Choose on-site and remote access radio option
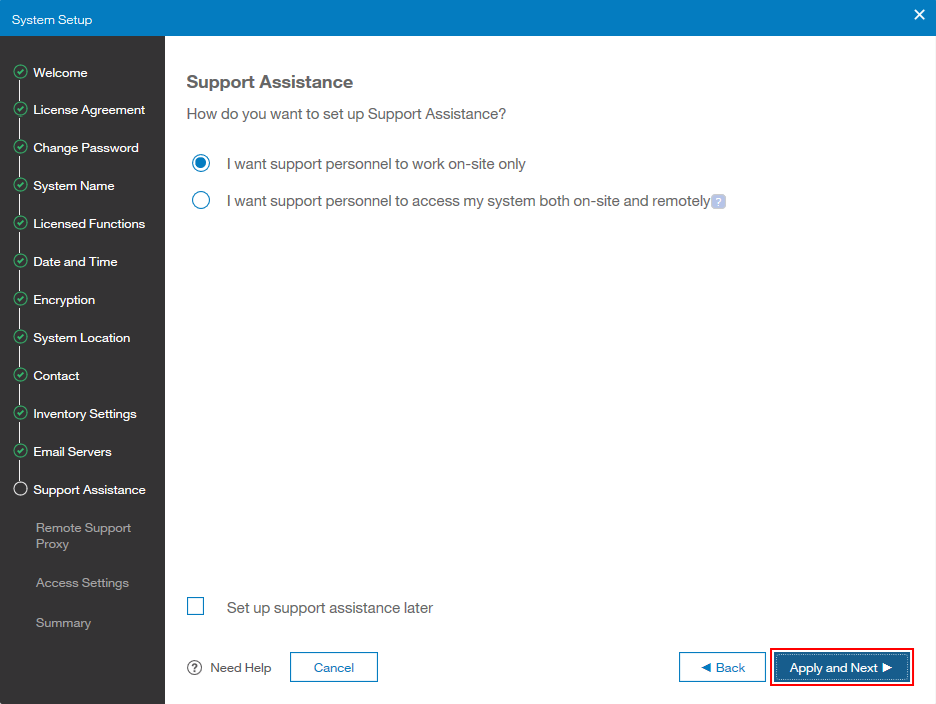Viewport: 936px width, 704px height. (201, 200)
